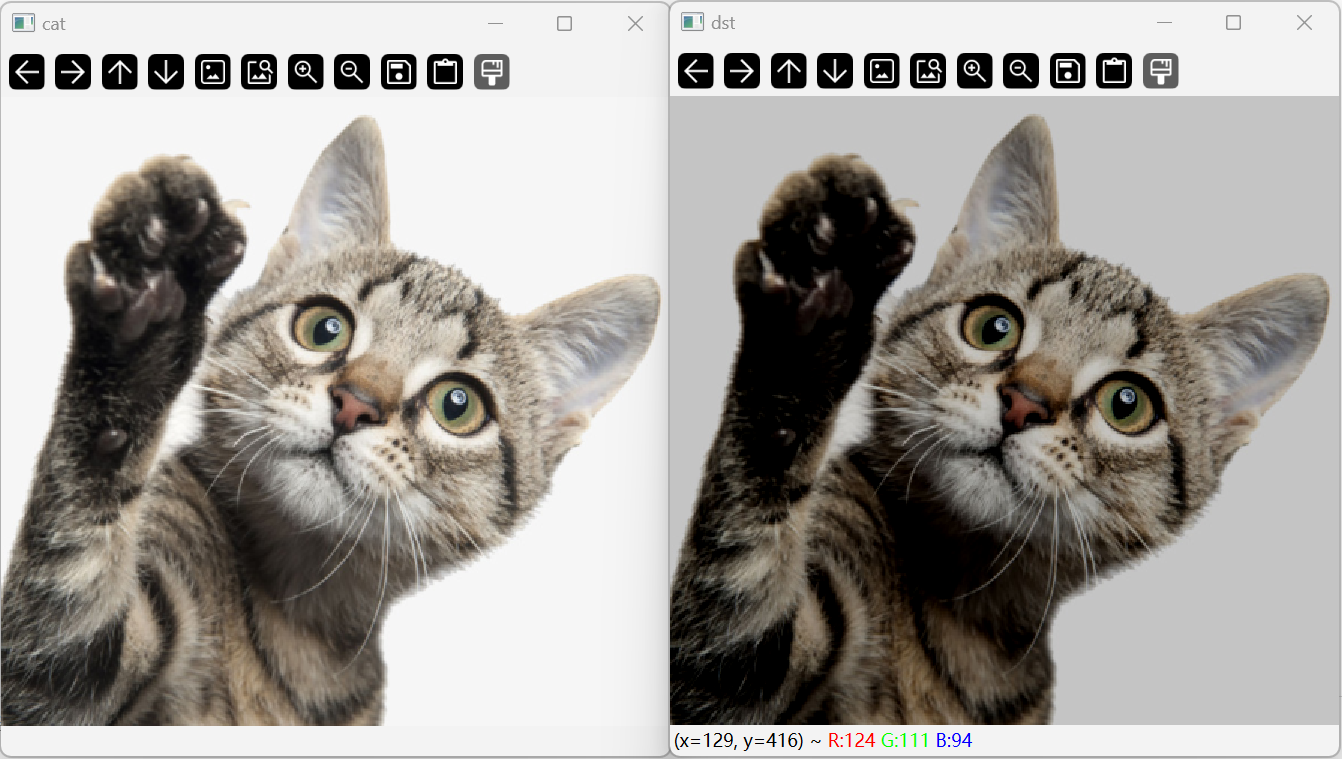Copy dst window image to clipboard

pos(1114,71)
